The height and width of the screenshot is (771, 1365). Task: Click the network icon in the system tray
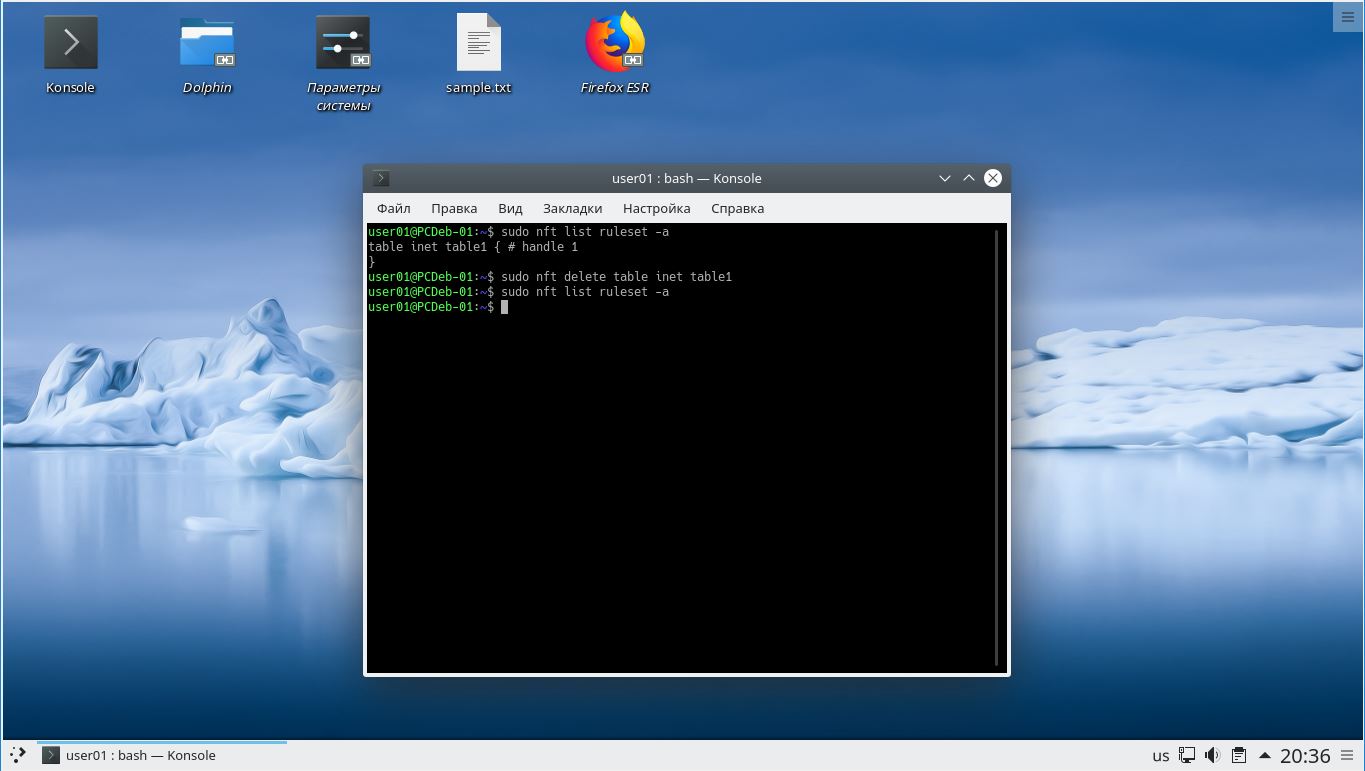[1187, 755]
